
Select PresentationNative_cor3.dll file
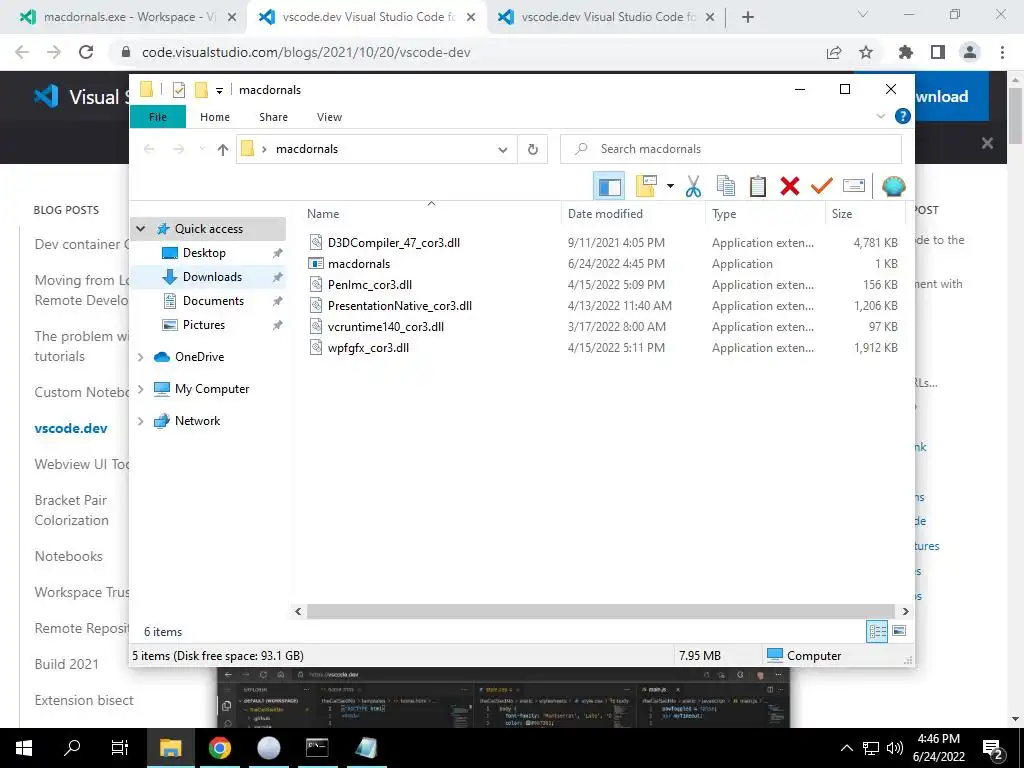[x=400, y=306]
